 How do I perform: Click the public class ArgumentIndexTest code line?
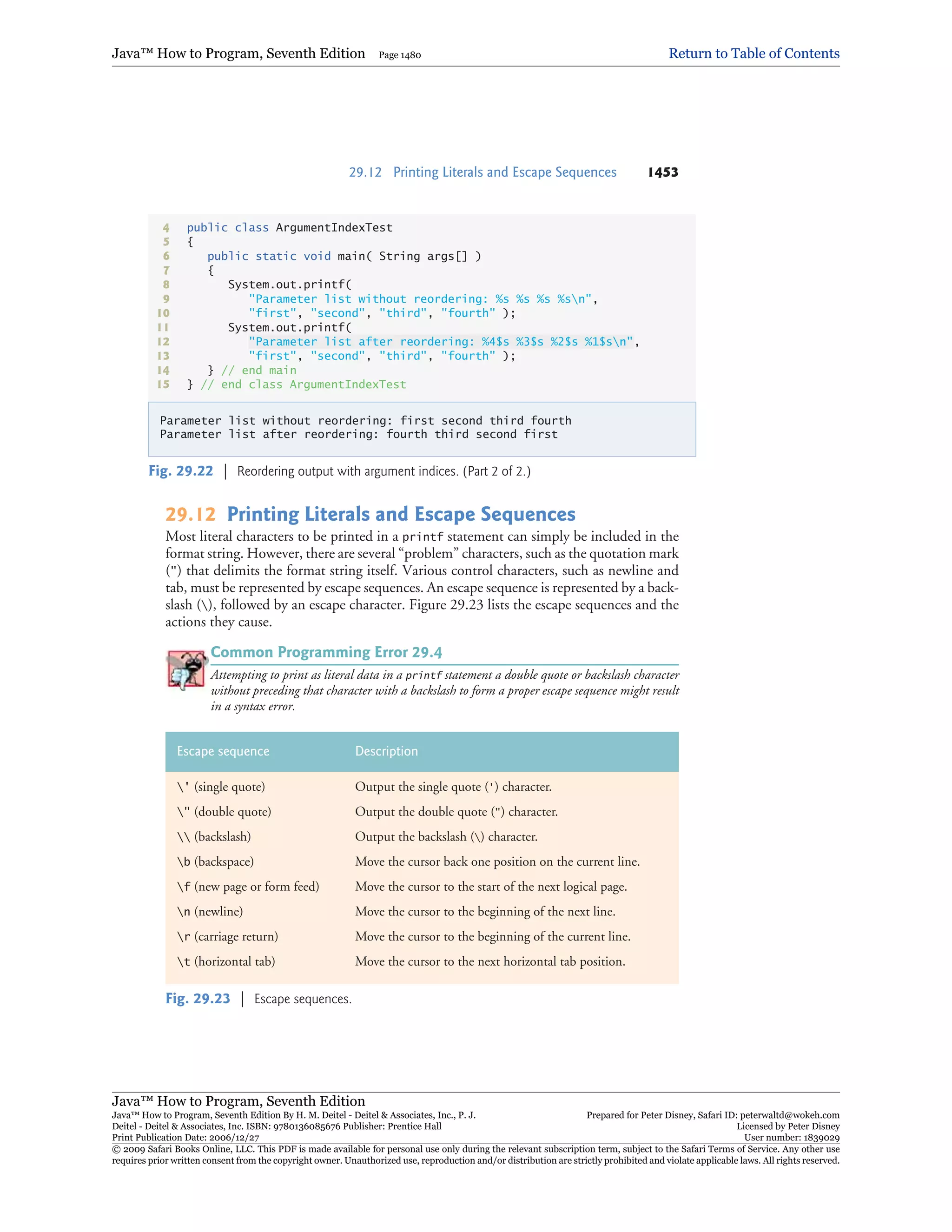coord(289,227)
